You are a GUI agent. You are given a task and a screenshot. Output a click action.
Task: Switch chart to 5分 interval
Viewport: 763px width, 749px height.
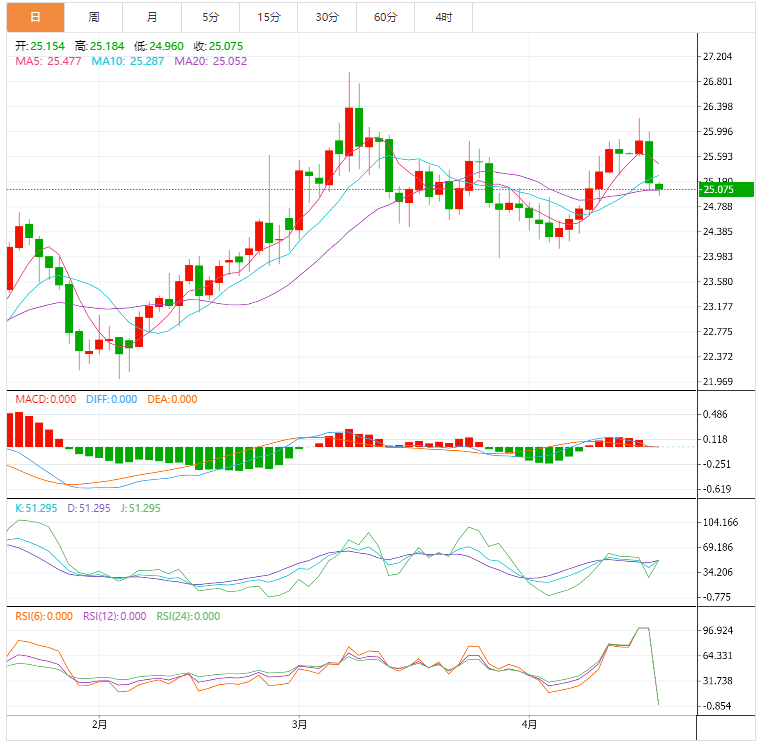pos(210,17)
